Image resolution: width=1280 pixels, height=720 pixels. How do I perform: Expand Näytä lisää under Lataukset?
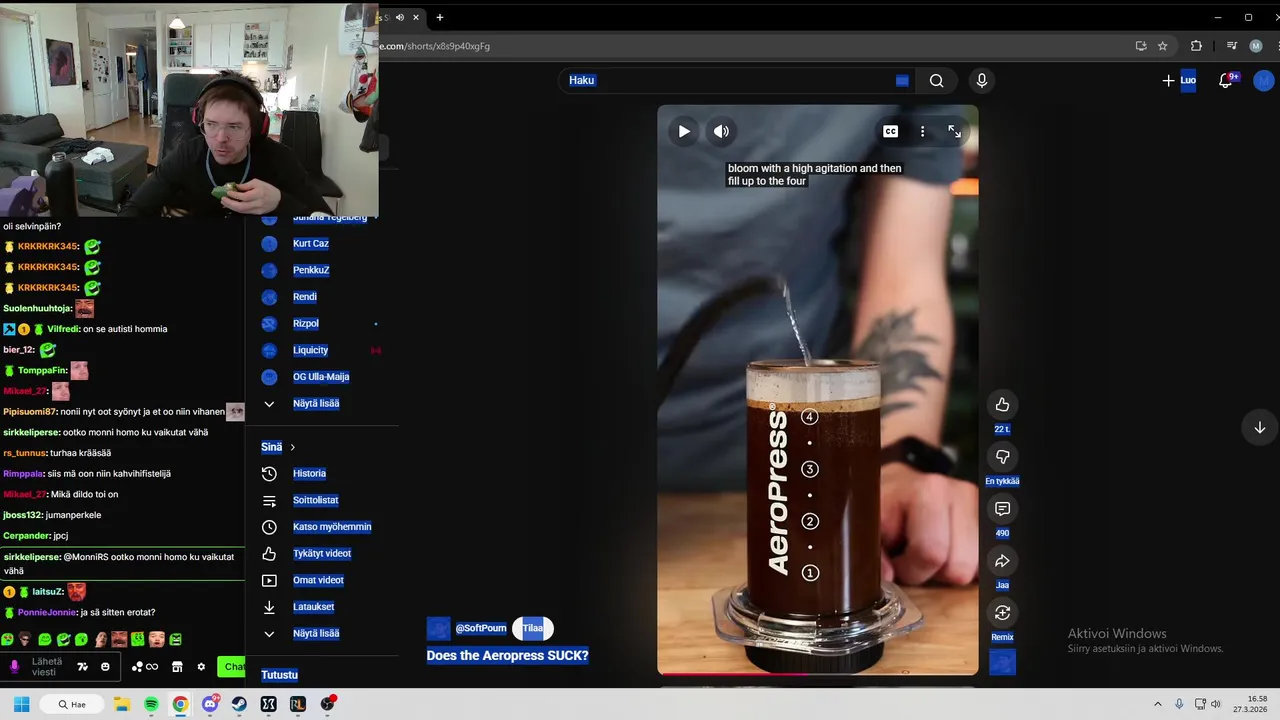click(x=316, y=634)
